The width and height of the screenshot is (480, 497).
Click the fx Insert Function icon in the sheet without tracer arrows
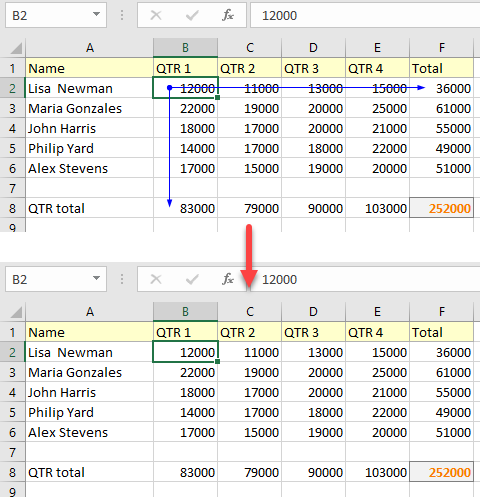tap(228, 279)
